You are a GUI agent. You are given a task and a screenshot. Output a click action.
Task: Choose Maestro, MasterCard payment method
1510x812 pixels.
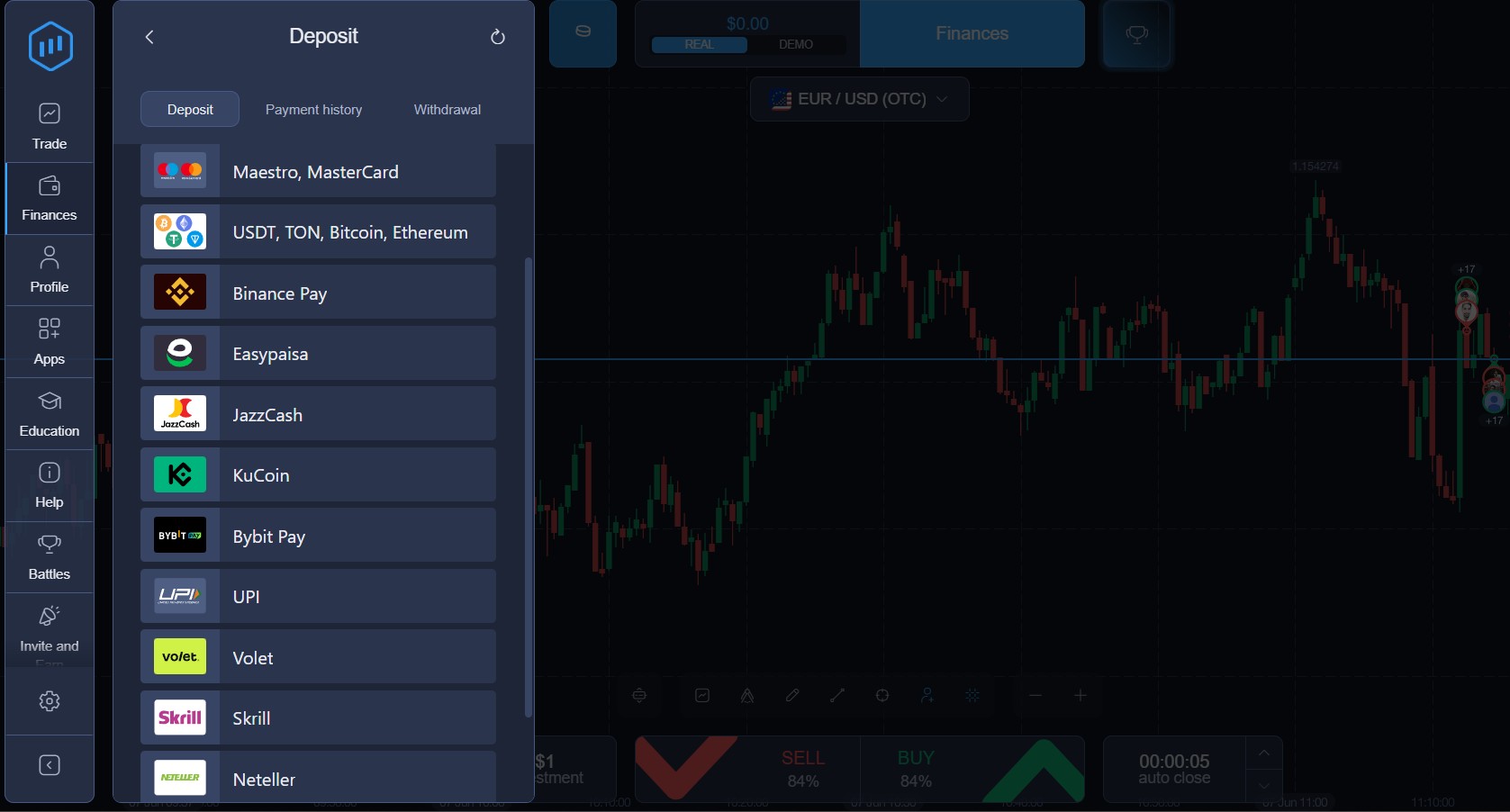[318, 171]
